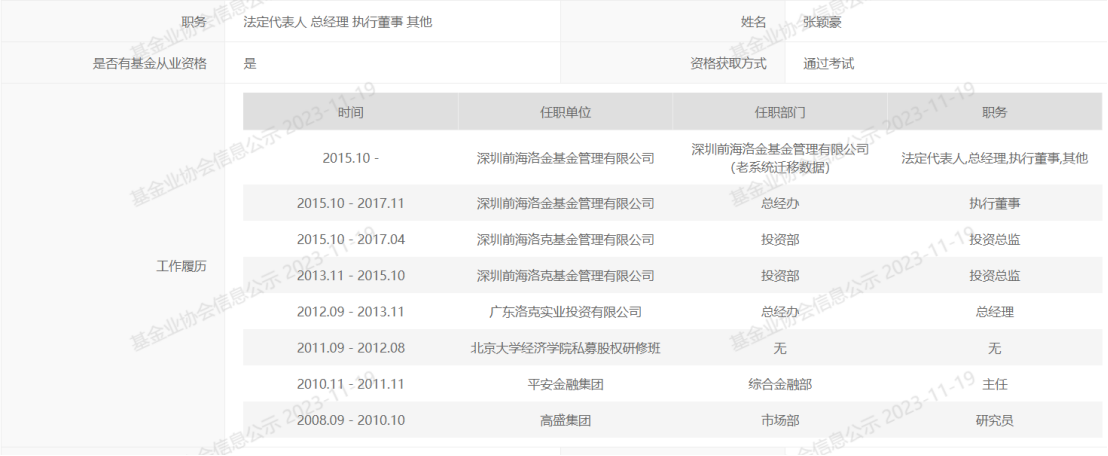This screenshot has height=456, width=1108.
Task: Select the 执行董事 position cell
Action: click(995, 204)
